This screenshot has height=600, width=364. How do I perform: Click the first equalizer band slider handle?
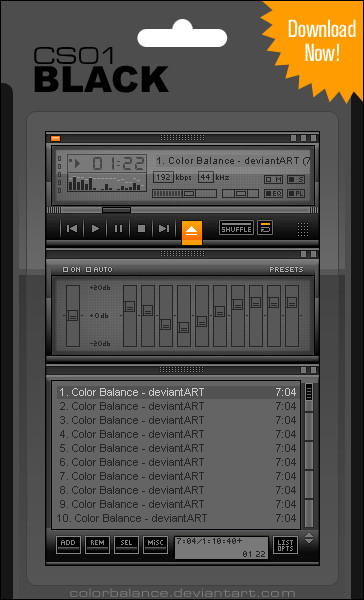click(130, 306)
